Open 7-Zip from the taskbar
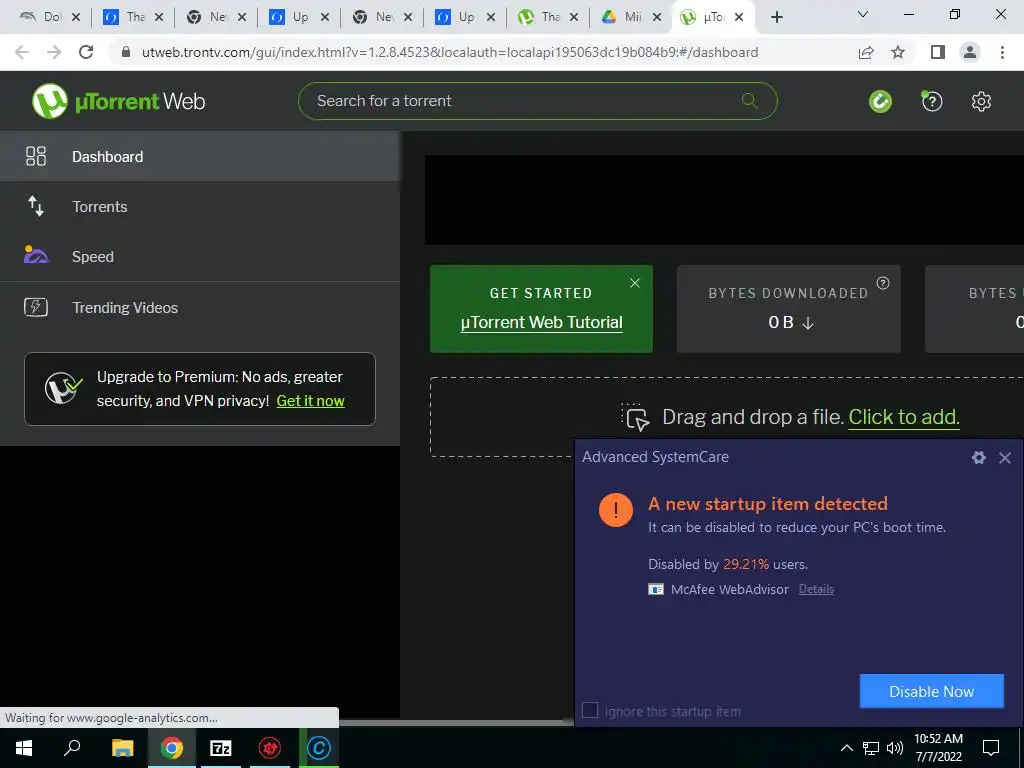 point(220,748)
